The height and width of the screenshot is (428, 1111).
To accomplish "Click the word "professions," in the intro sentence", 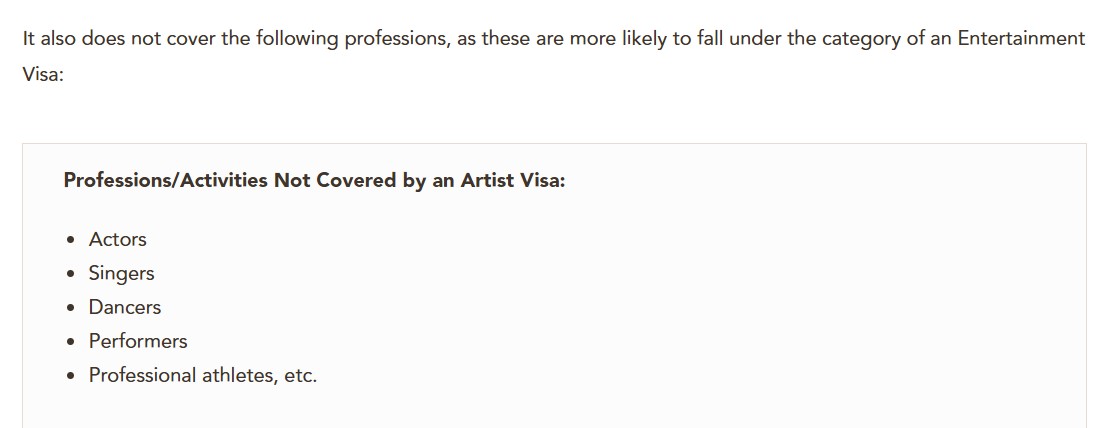I will tap(397, 39).
